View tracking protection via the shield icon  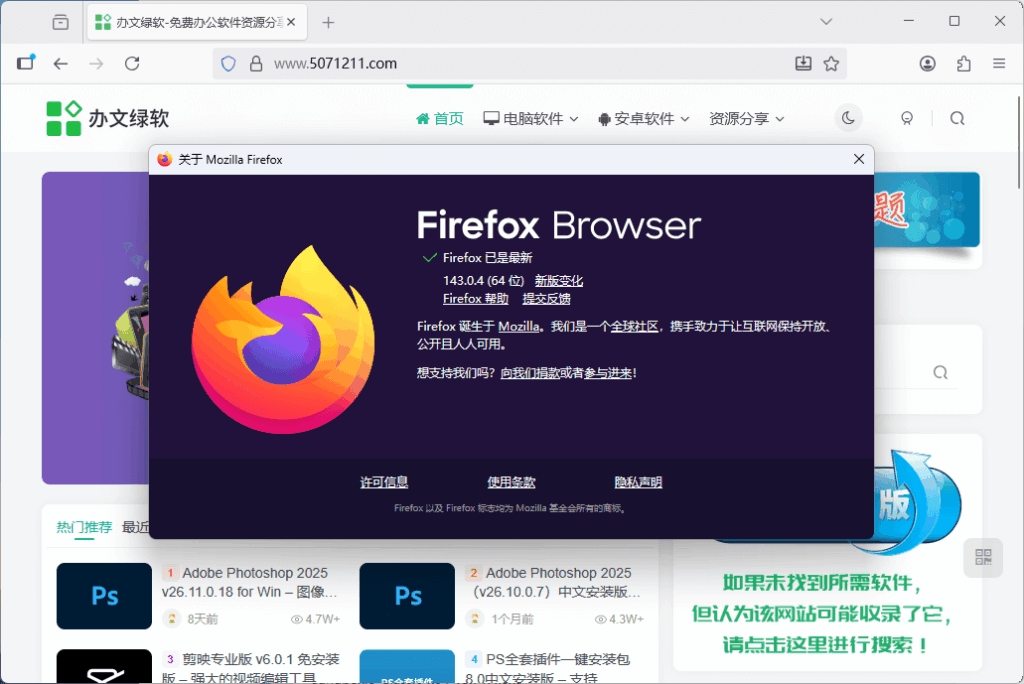point(228,63)
